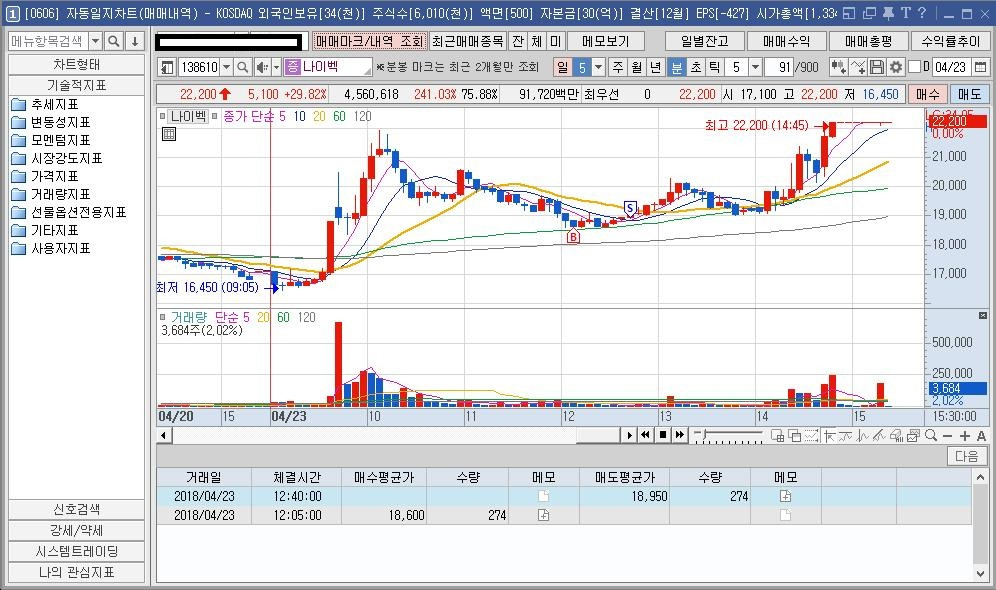Click the chart zoom slider handle
996x590 pixels.
click(703, 434)
